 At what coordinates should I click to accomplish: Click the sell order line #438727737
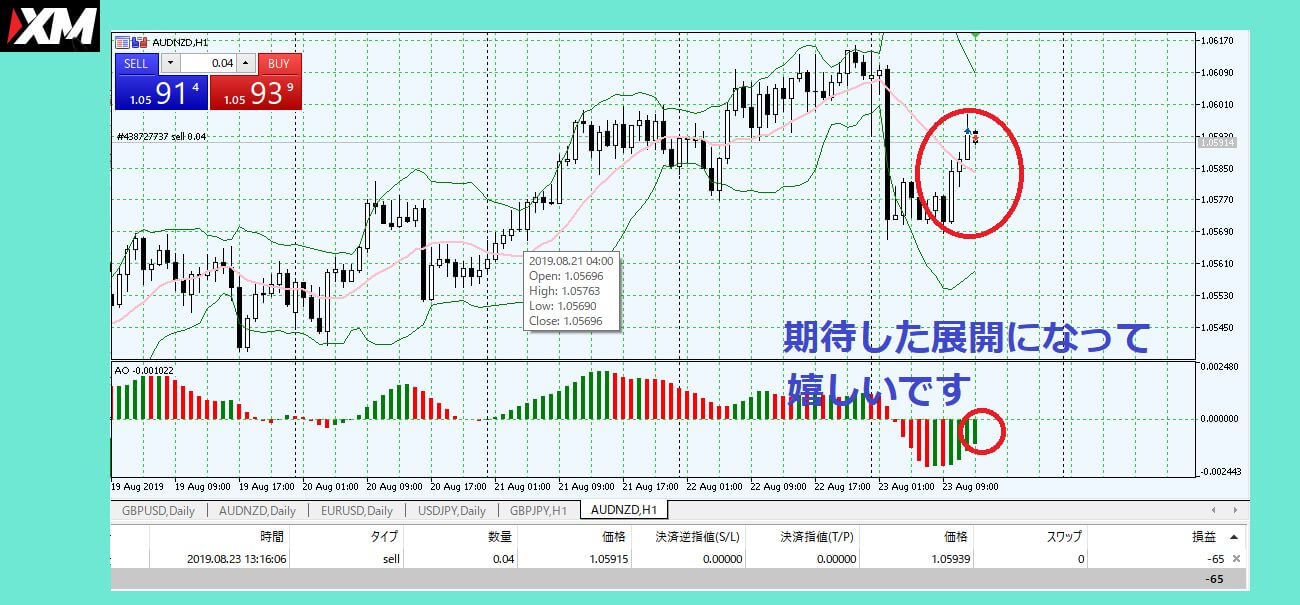160,137
